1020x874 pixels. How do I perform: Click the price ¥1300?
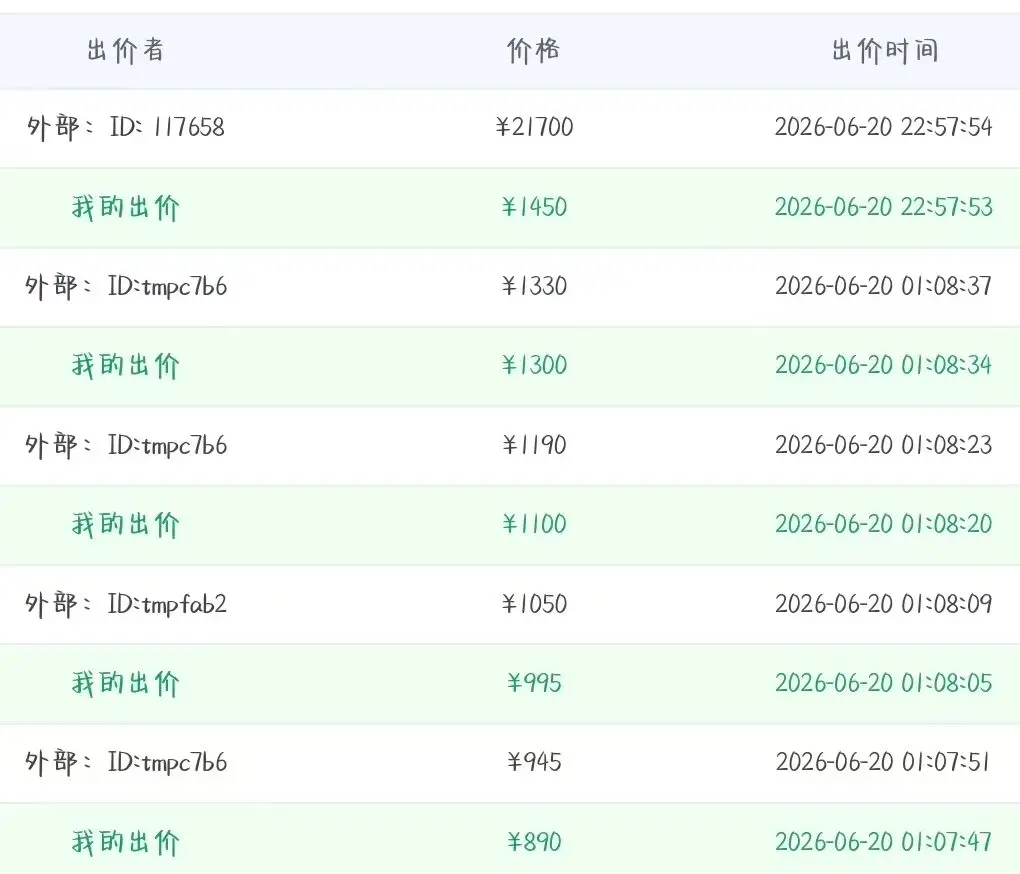click(x=534, y=365)
